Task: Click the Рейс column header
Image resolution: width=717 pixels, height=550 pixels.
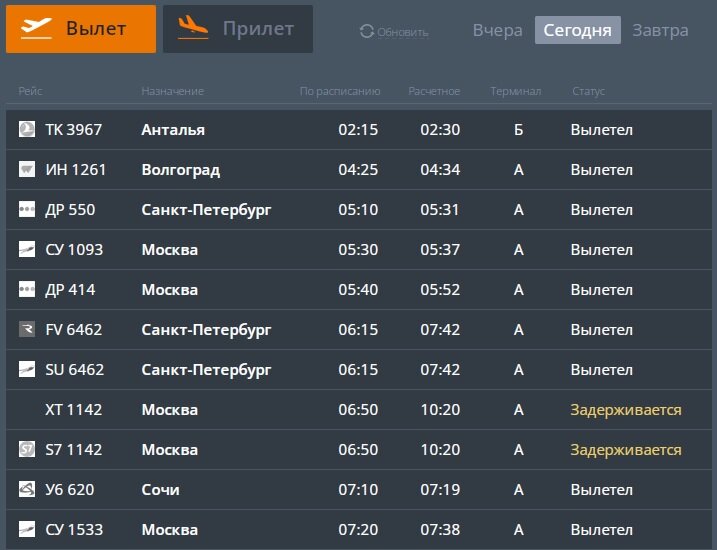Action: (30, 91)
